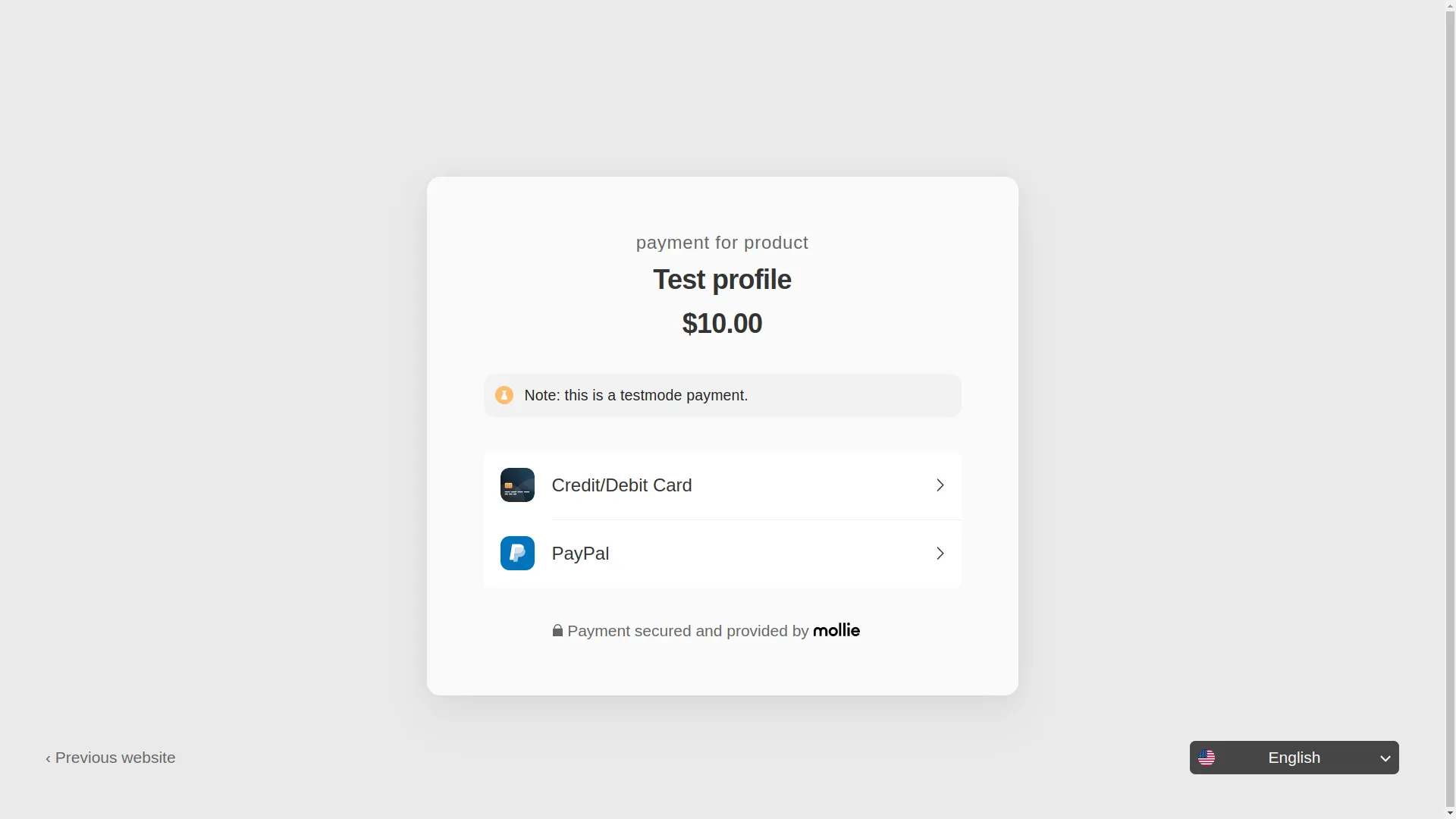
Task: Click the scrollbar's down arrow
Action: [1450, 814]
